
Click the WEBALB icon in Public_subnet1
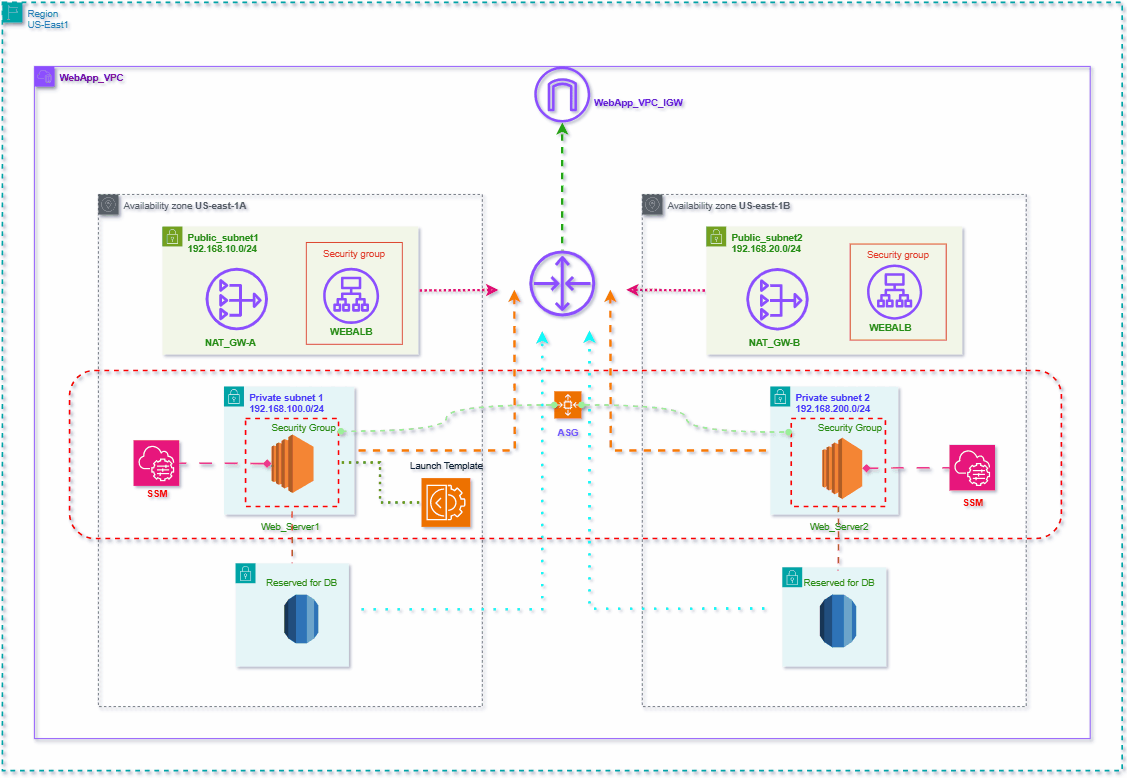(x=353, y=295)
